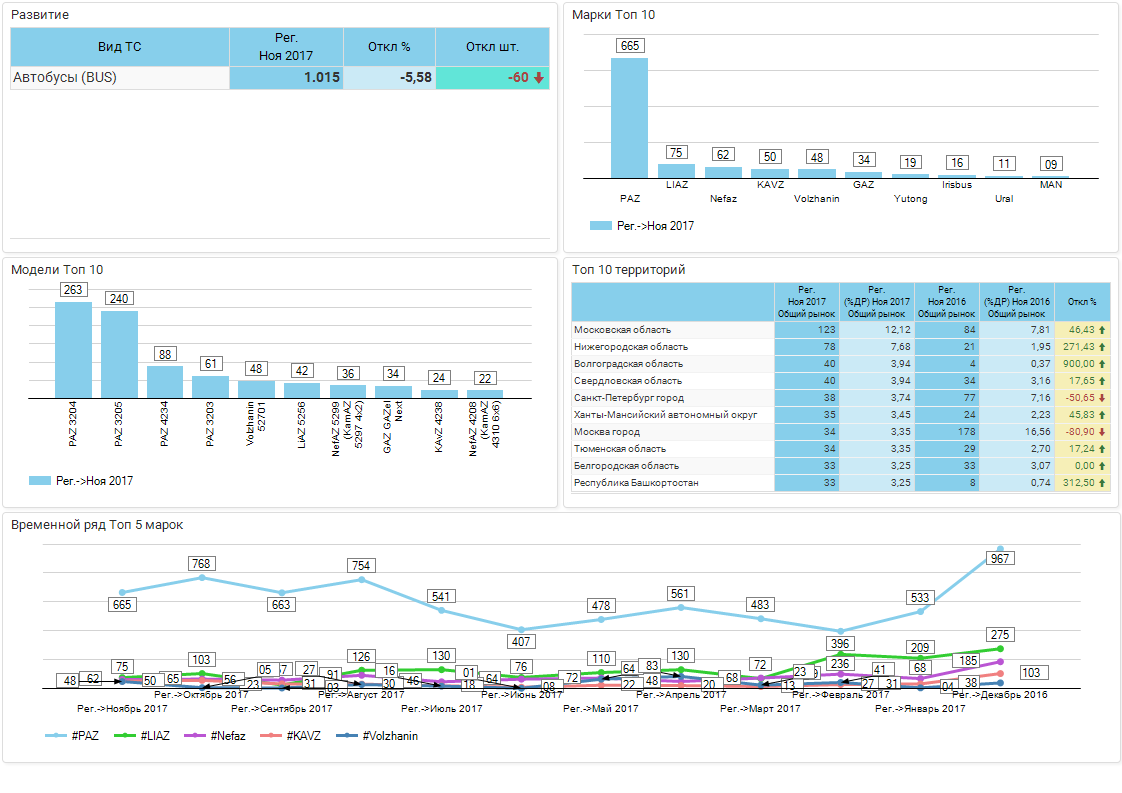
Task: Click the Yutong value label 19
Action: pyautogui.click(x=910, y=162)
